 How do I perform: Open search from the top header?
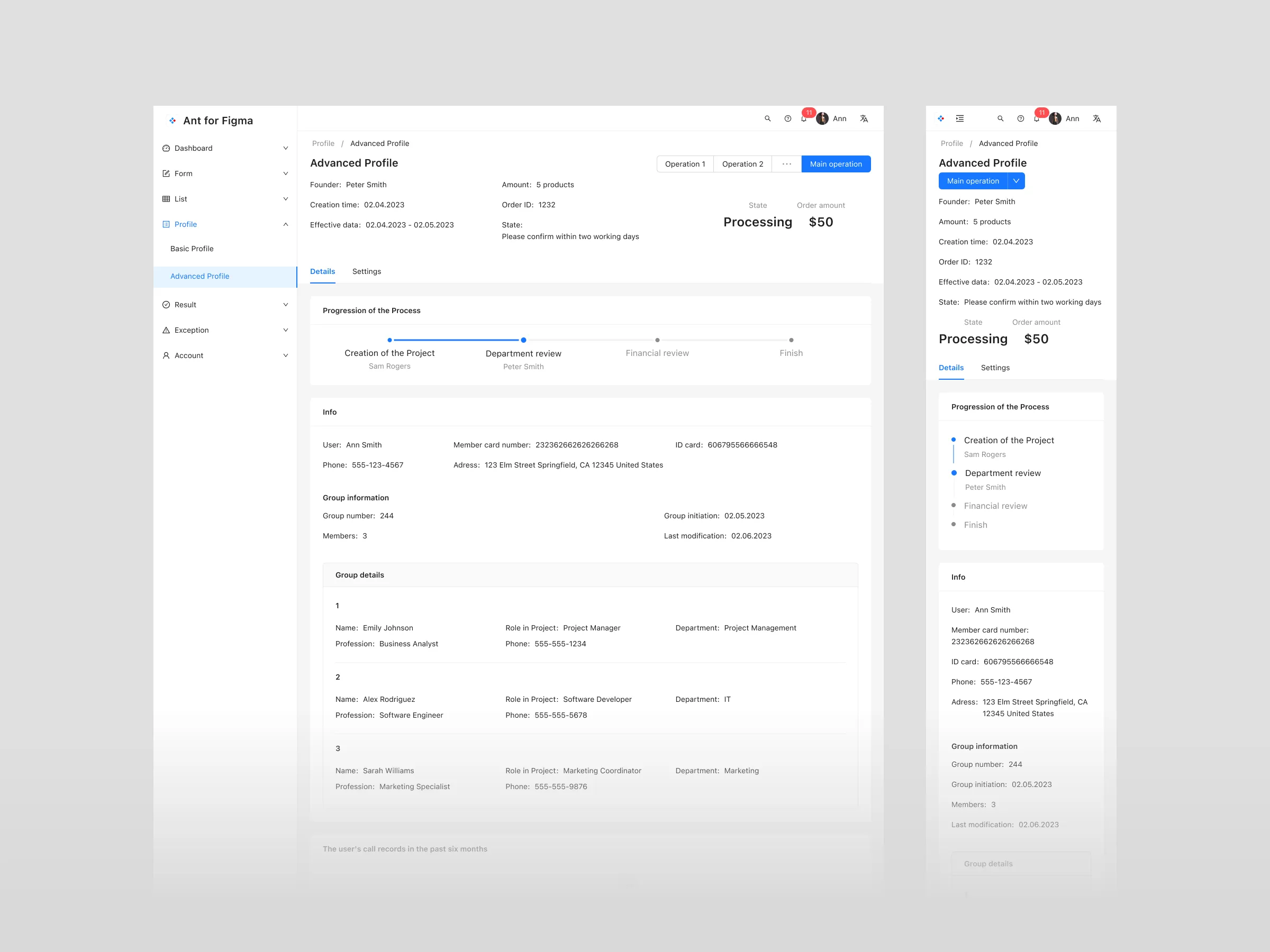[x=768, y=118]
